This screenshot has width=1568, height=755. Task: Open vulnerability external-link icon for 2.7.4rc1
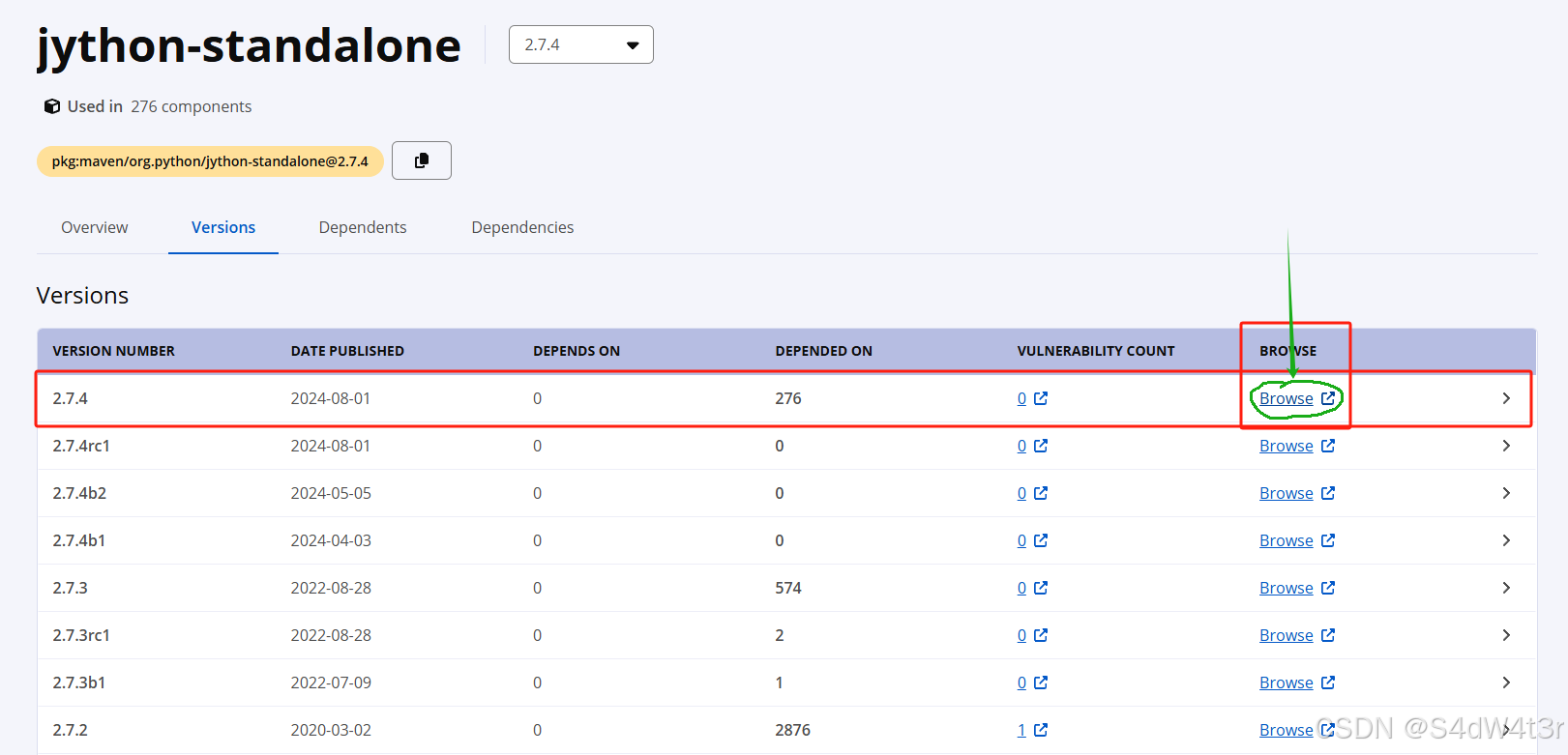(x=1041, y=446)
